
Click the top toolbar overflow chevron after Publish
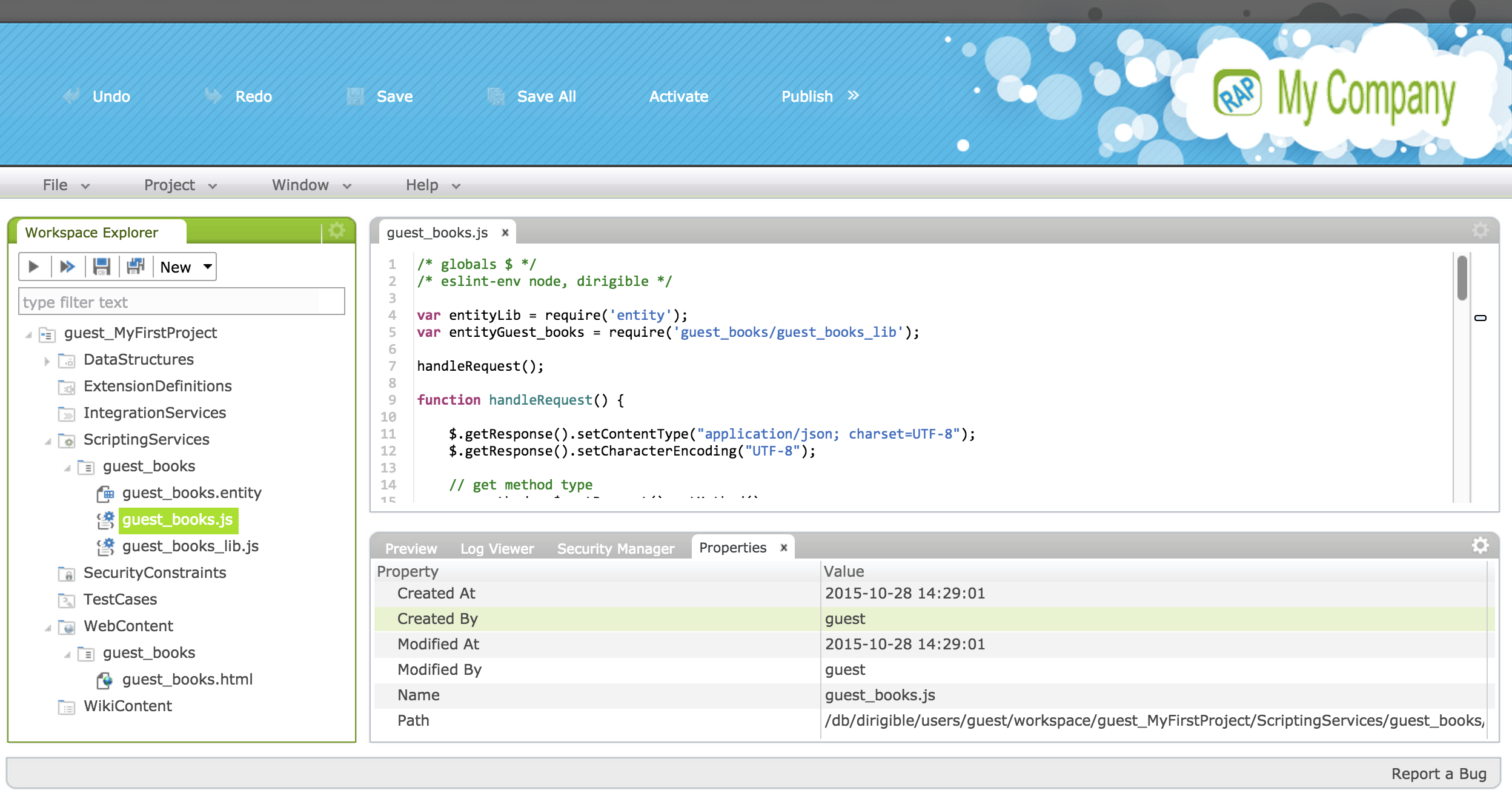(x=854, y=95)
